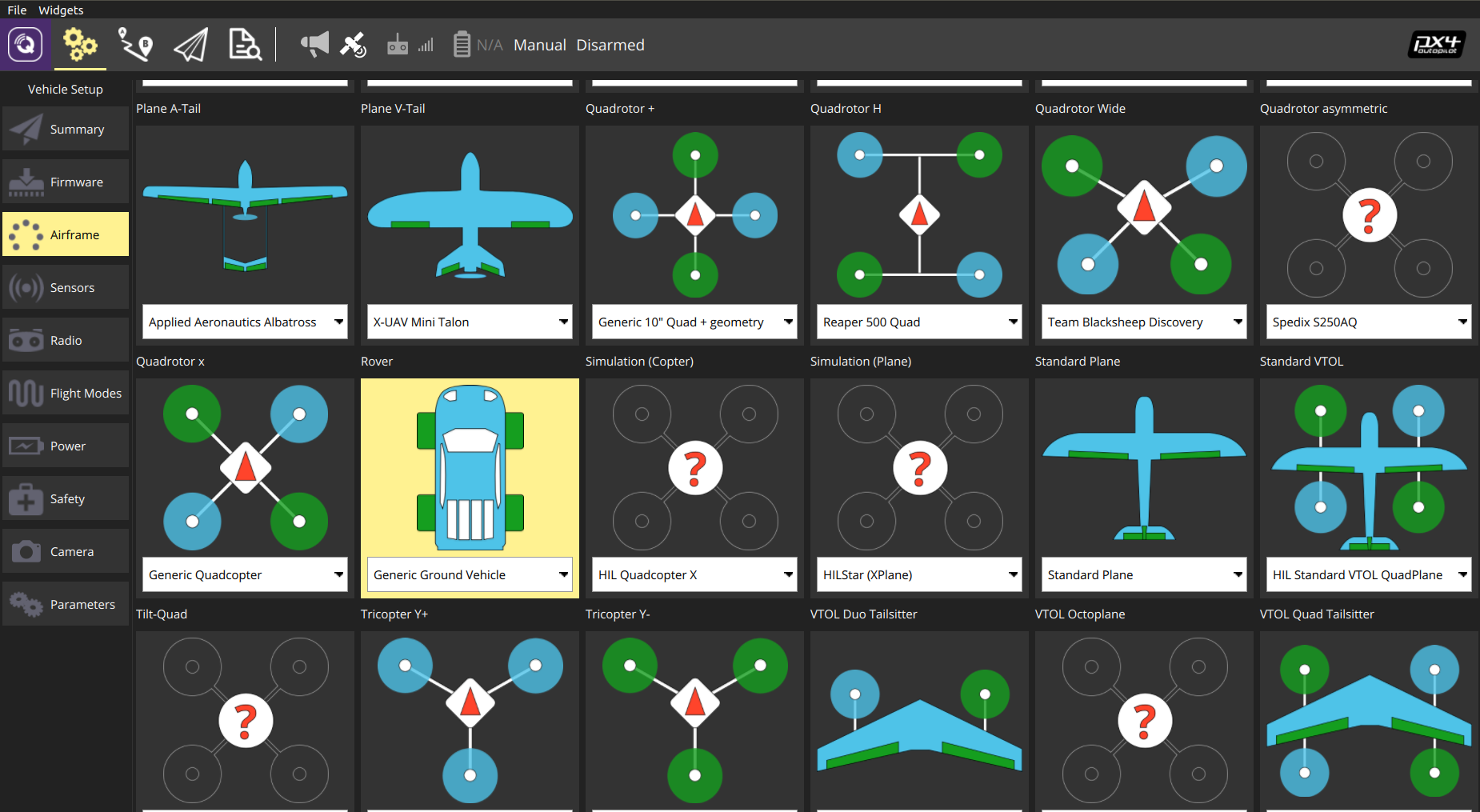1480x812 pixels.
Task: Click the Disarmed status label
Action: point(610,45)
